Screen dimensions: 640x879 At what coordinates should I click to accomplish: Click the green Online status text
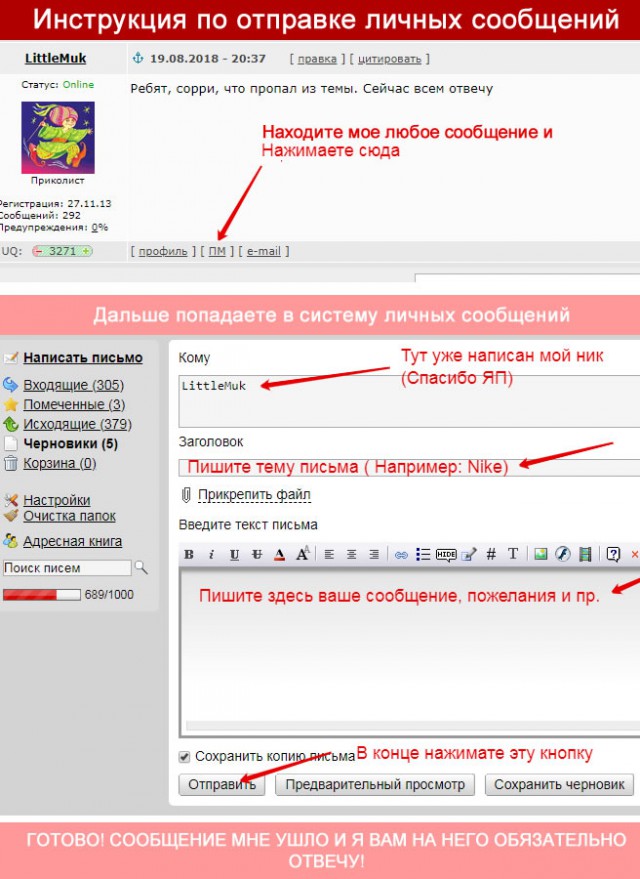[x=78, y=85]
